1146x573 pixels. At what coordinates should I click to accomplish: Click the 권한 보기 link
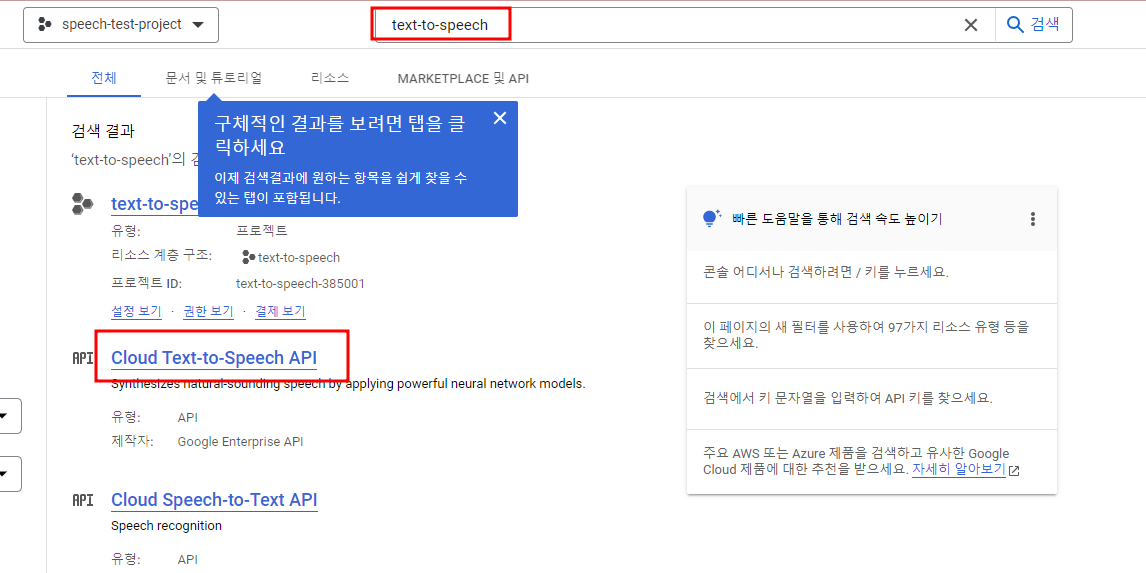point(208,311)
